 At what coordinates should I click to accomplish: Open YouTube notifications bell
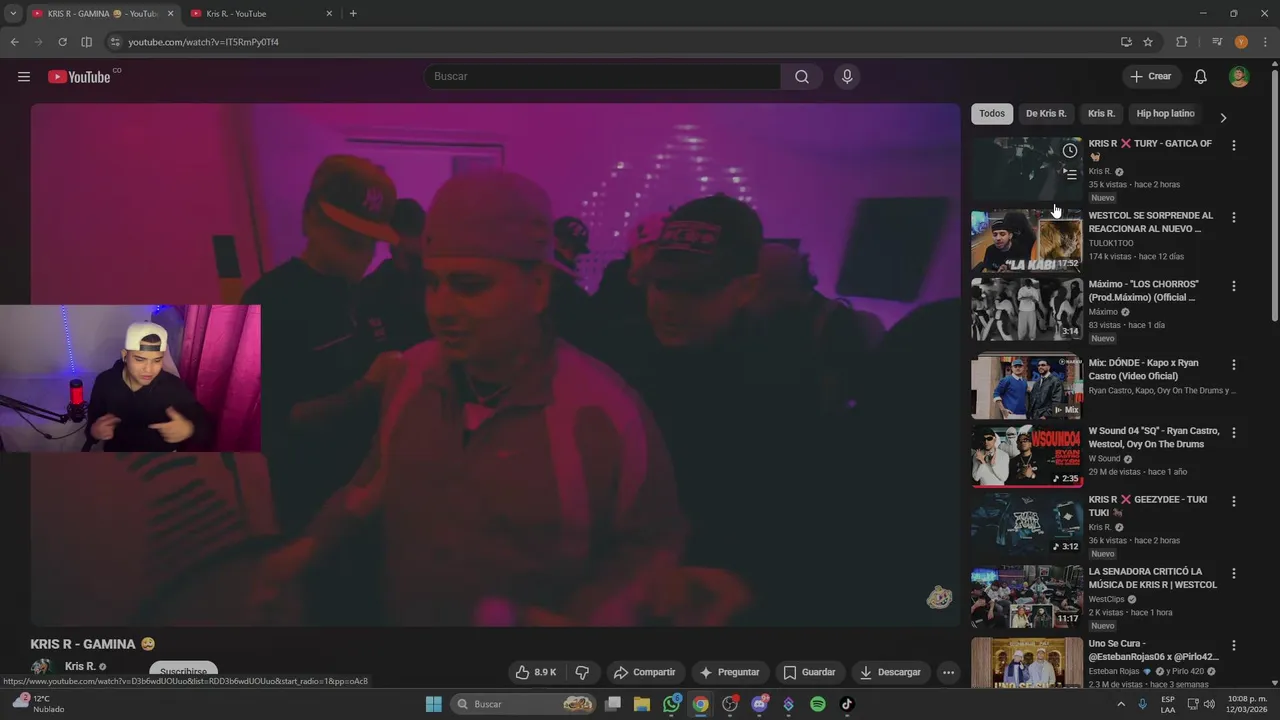pos(1201,77)
